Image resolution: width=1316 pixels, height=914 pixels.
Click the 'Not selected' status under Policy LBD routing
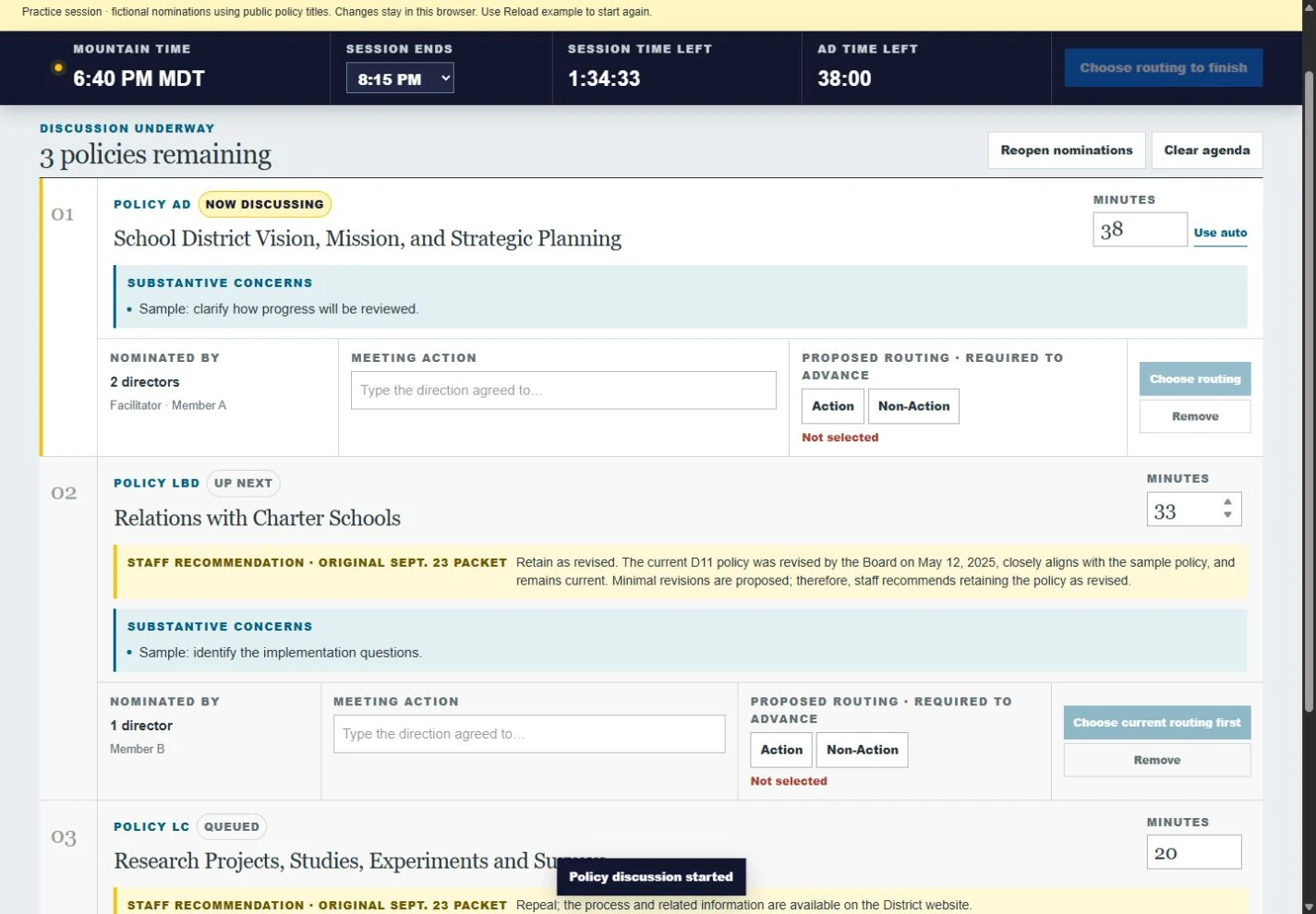pos(789,781)
